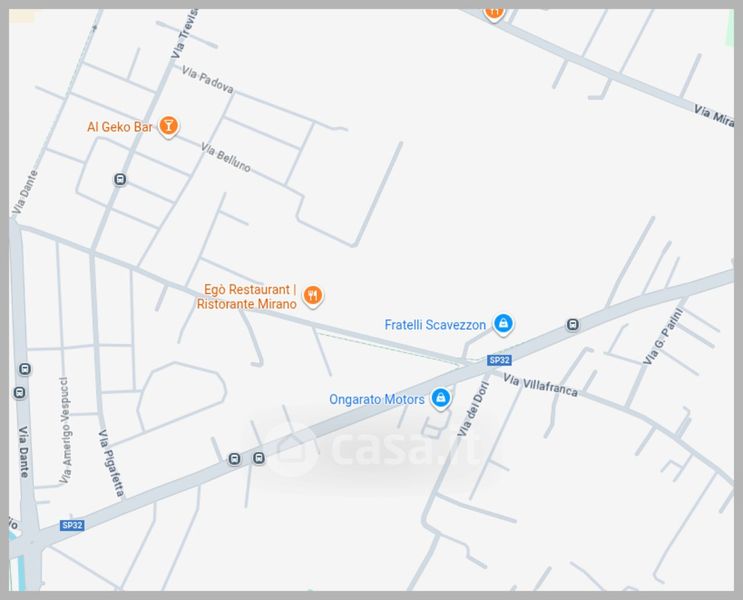Click the Fratelli Scavezzon place name
The height and width of the screenshot is (600, 743).
pos(435,325)
